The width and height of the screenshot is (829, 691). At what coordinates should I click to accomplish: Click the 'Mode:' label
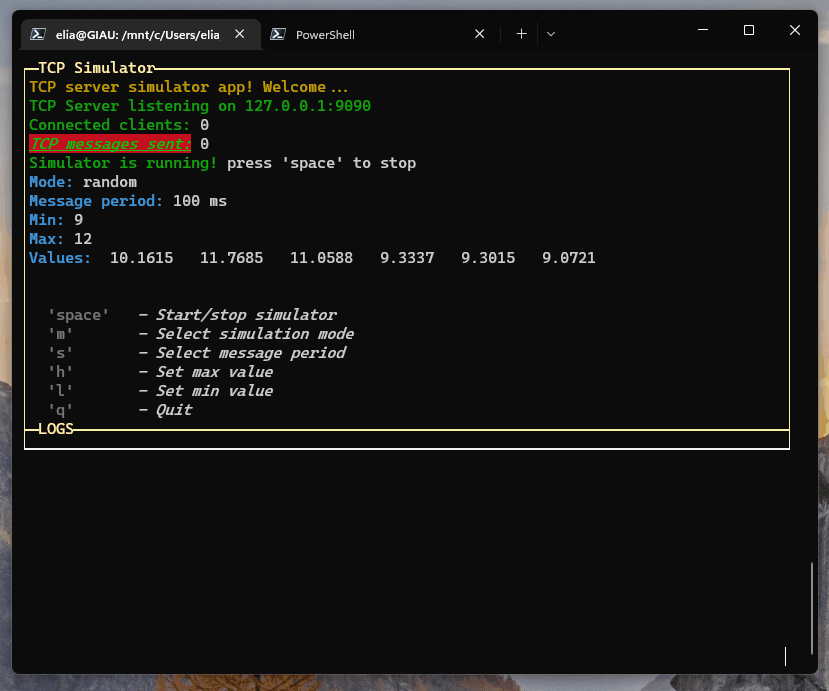pyautogui.click(x=51, y=182)
